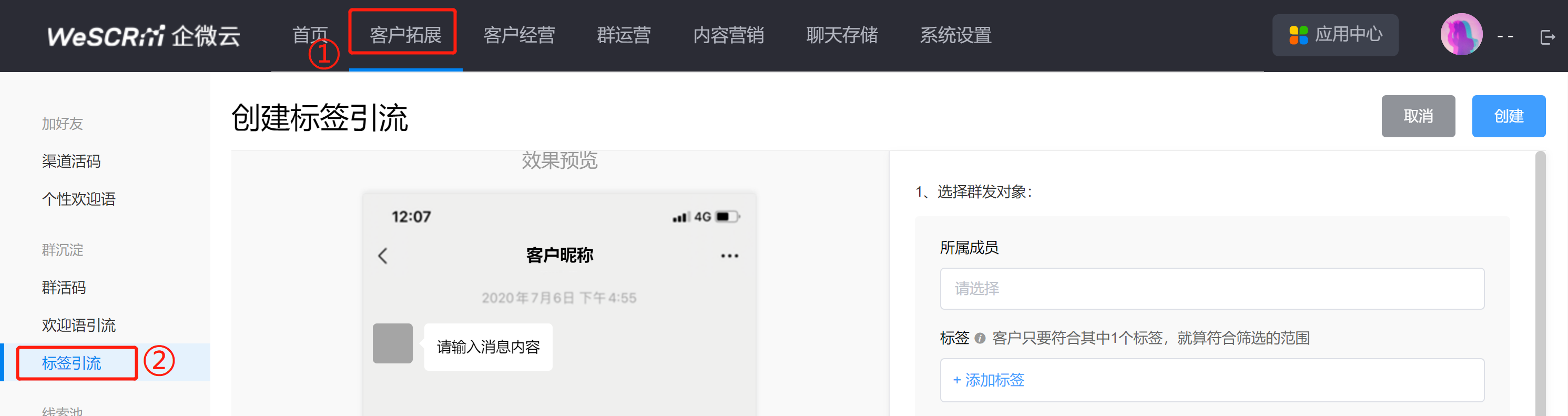Click the 添加标签 link

(x=989, y=380)
